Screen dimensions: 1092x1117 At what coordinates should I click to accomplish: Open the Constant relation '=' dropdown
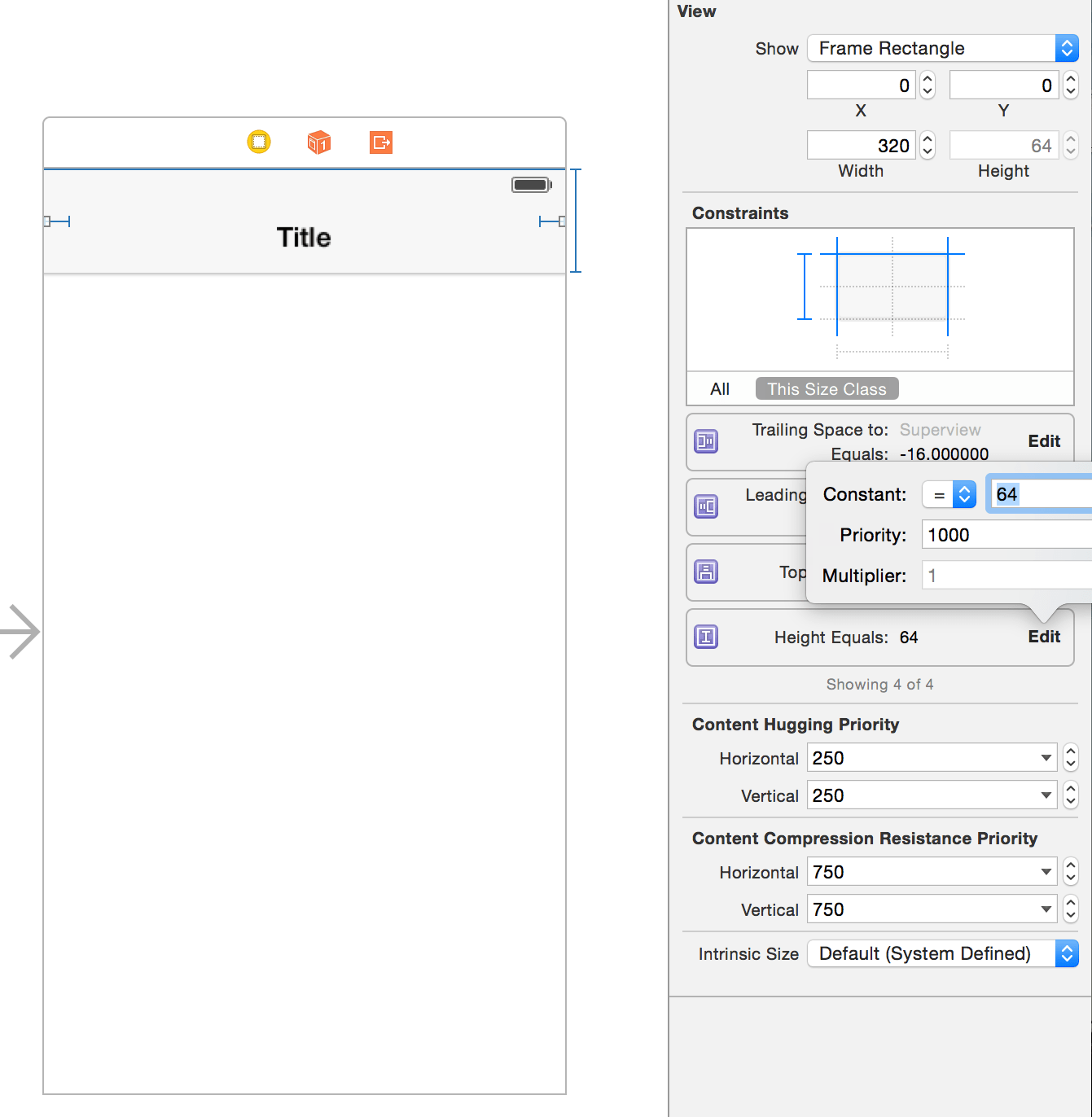point(964,493)
